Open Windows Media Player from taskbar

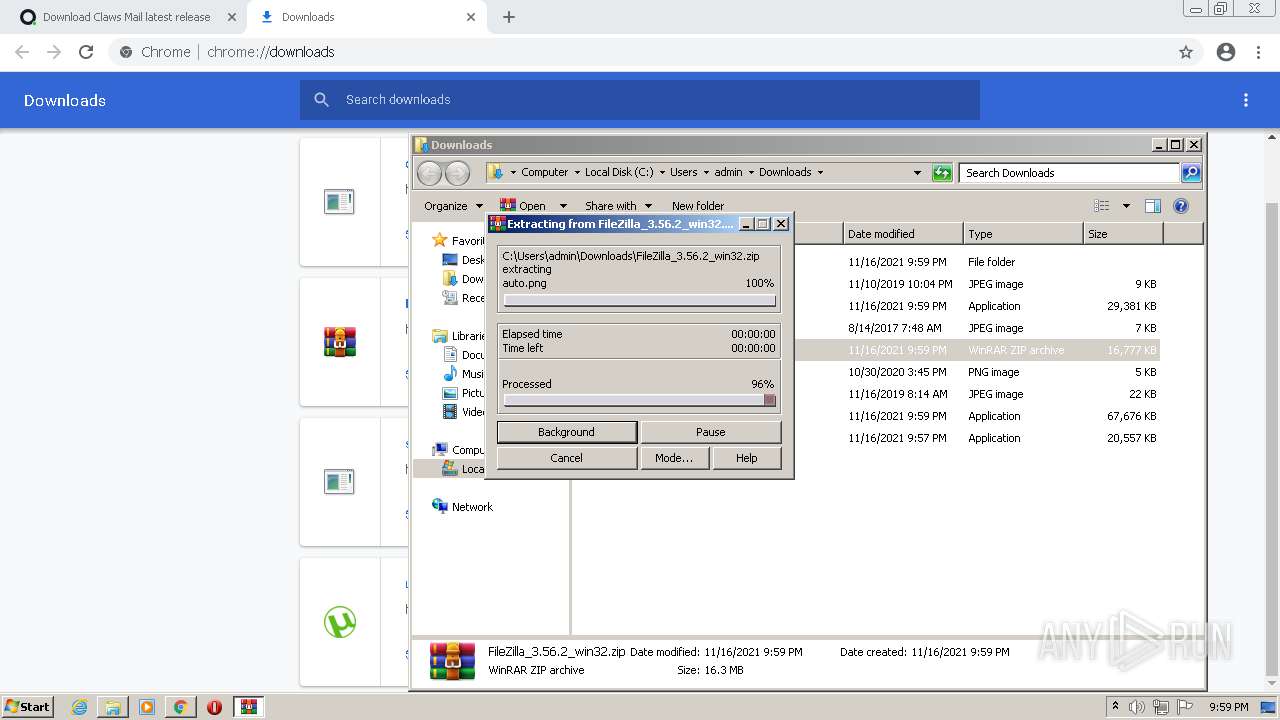point(147,707)
